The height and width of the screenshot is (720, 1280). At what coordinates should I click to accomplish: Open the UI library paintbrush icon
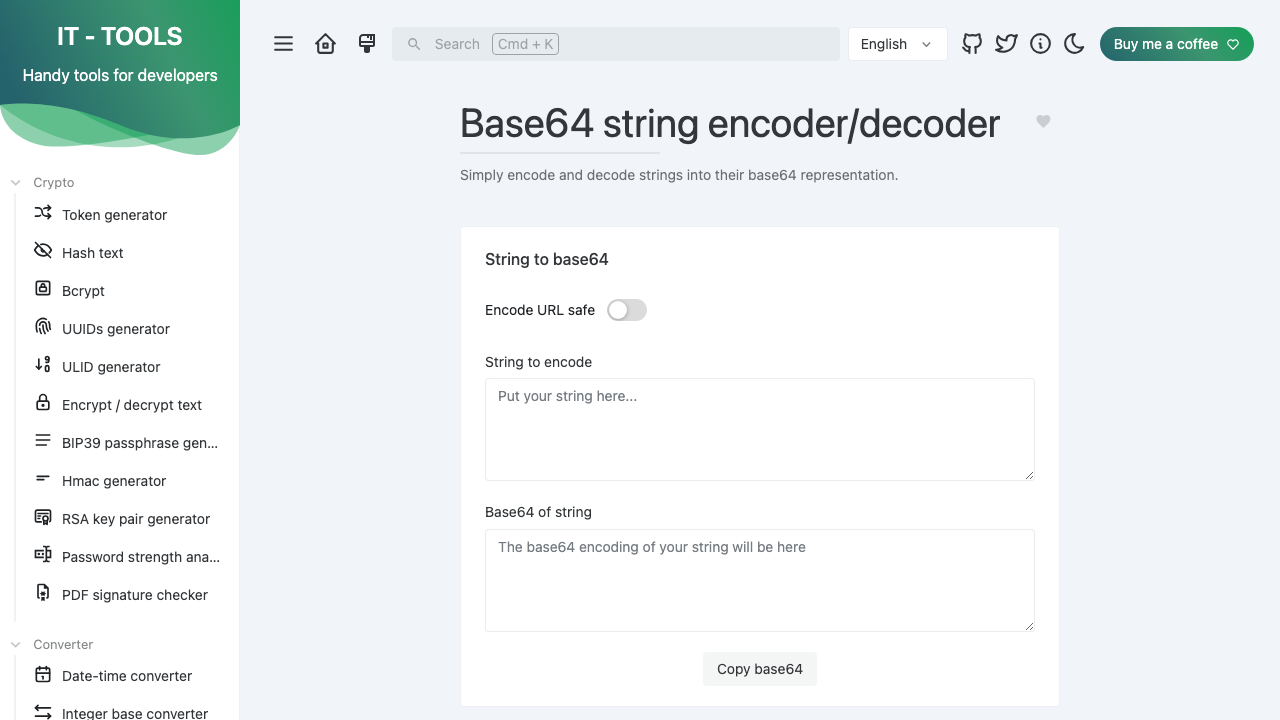tap(367, 44)
